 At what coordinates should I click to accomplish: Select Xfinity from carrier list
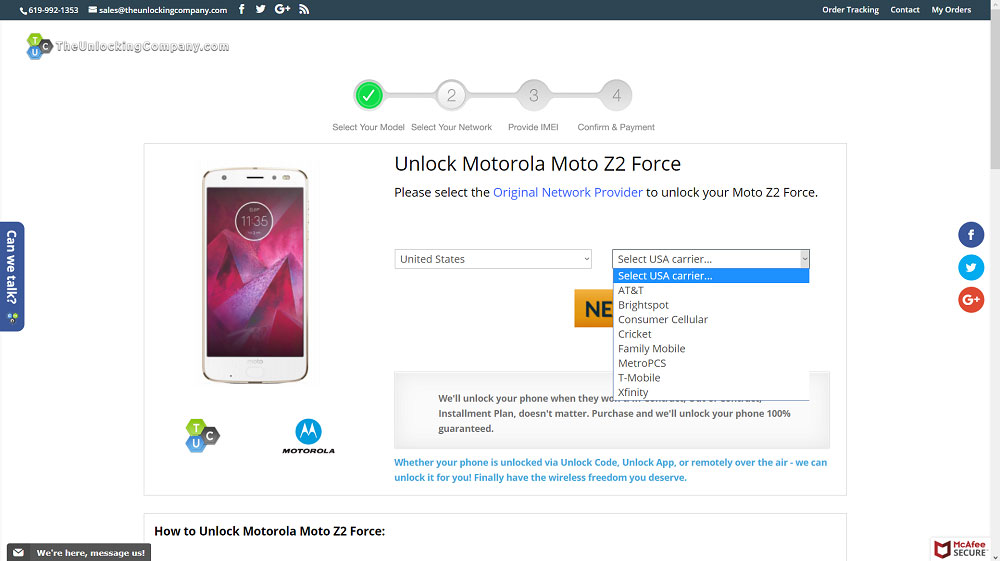tap(710, 393)
